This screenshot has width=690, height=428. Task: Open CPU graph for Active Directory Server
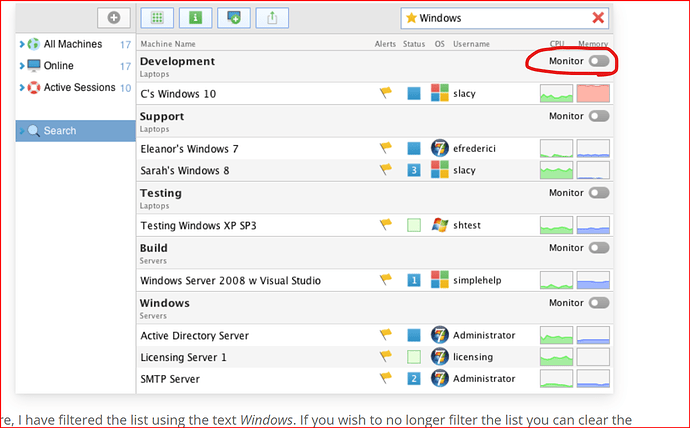(556, 335)
